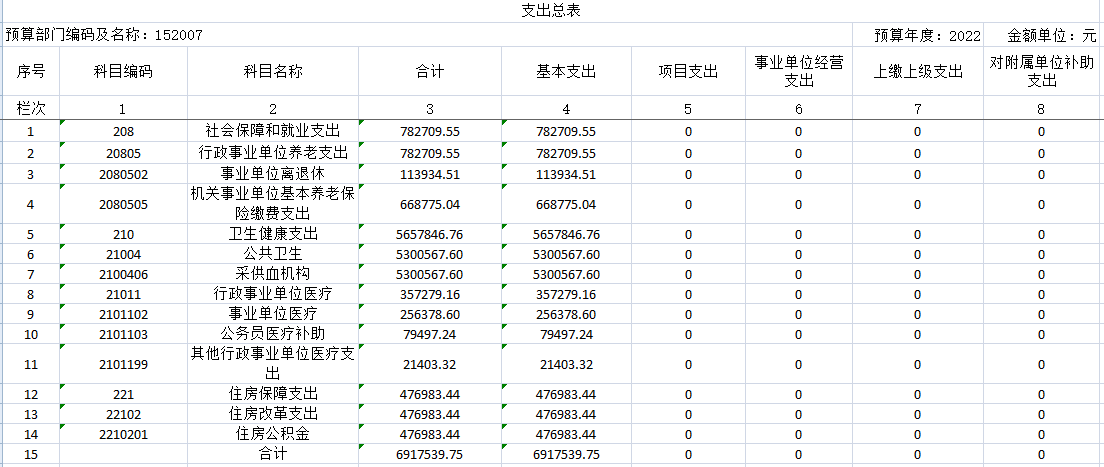Select the 科目编码 column header
The image size is (1104, 467).
[x=123, y=71]
